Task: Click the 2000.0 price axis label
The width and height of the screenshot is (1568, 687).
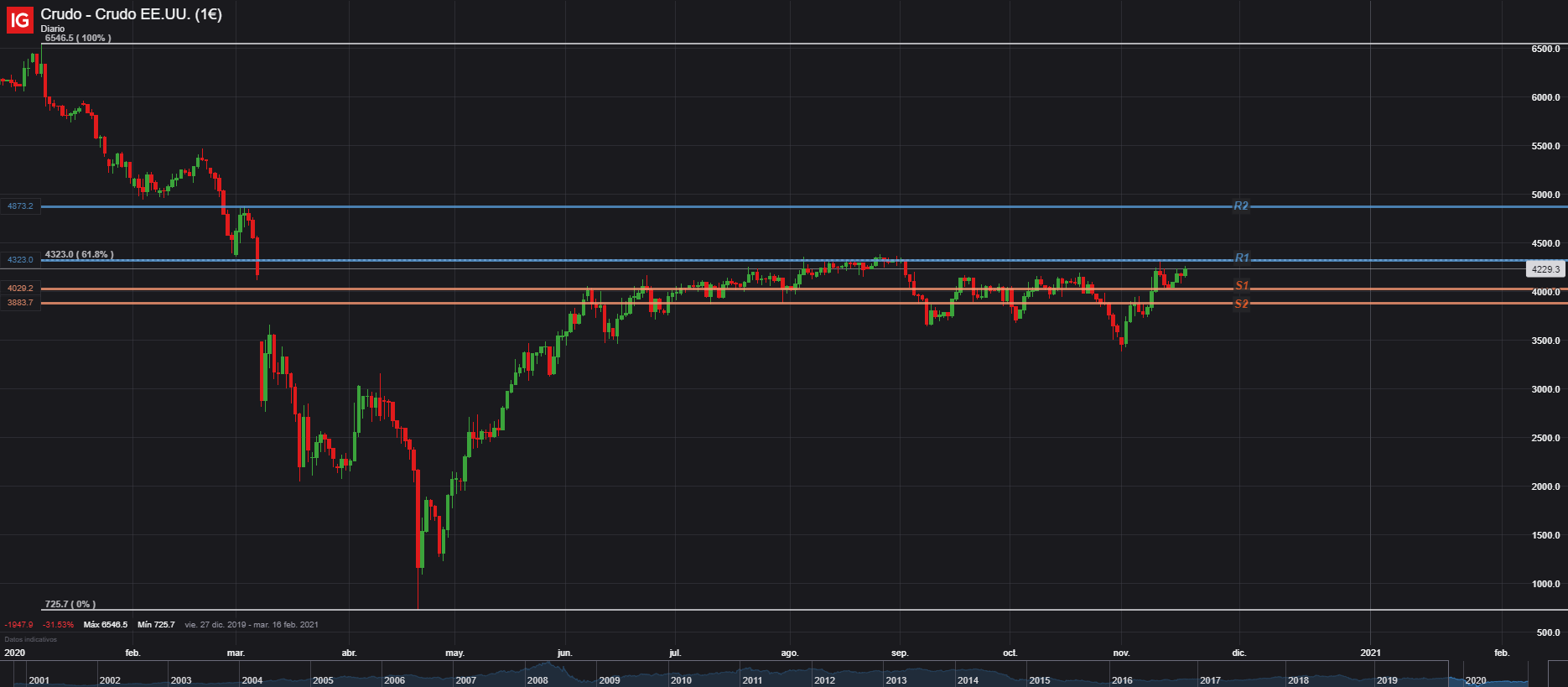Action: (x=1545, y=487)
